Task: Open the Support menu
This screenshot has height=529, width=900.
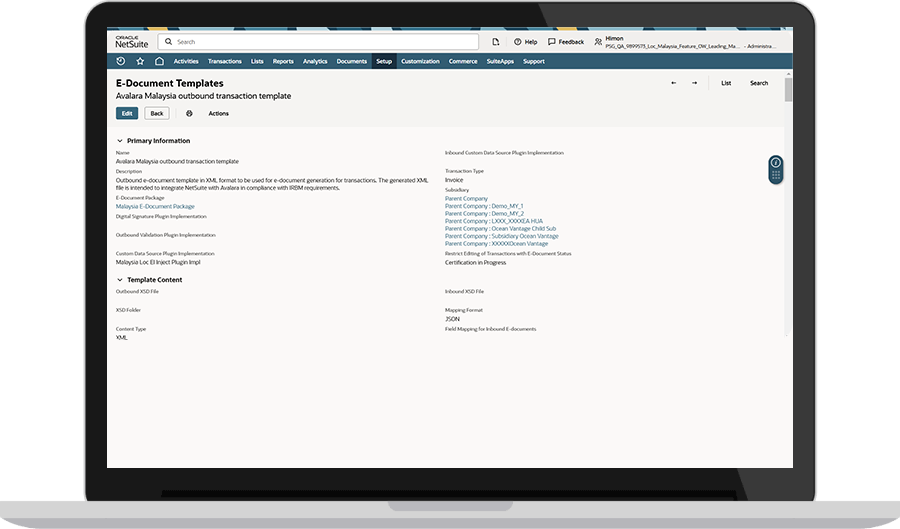Action: 534,61
